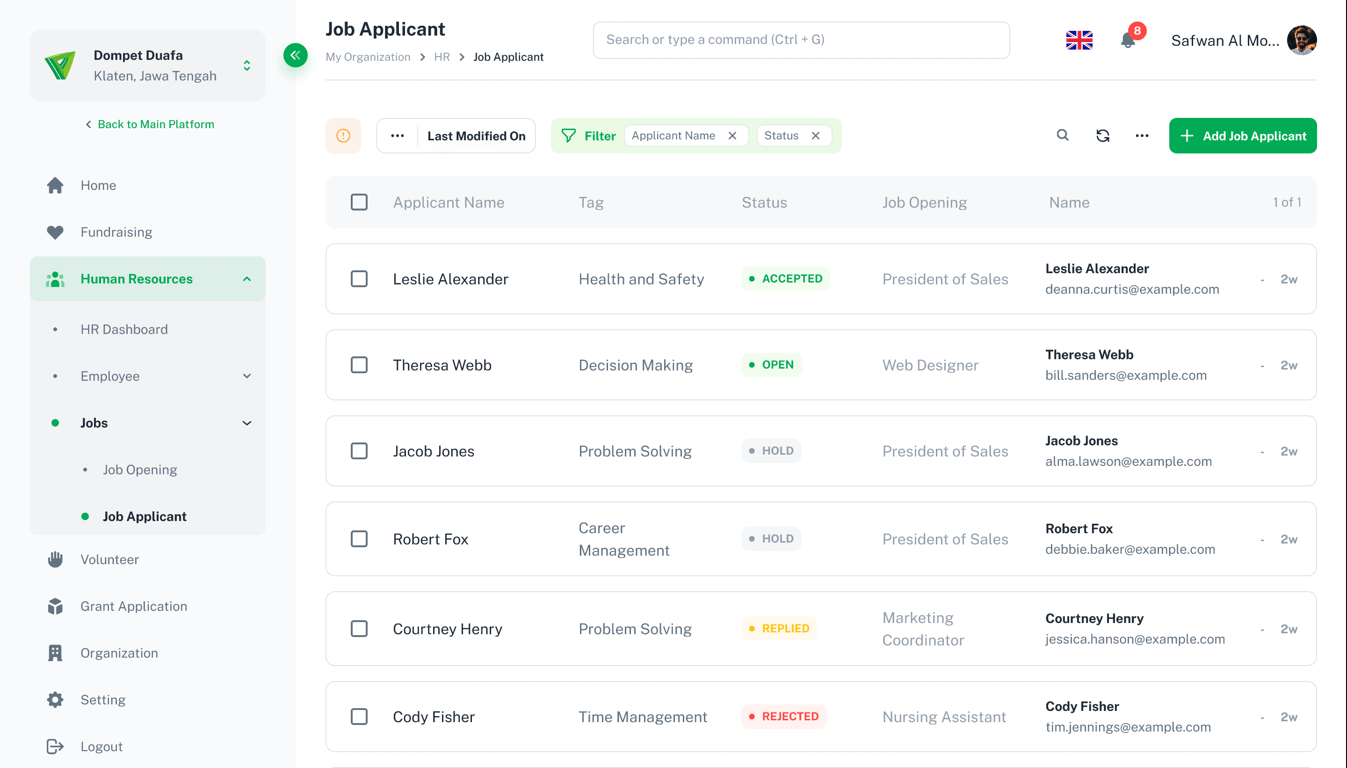1347x768 pixels.
Task: Collapse the sidebar with the green double-arrow button
Action: click(295, 55)
